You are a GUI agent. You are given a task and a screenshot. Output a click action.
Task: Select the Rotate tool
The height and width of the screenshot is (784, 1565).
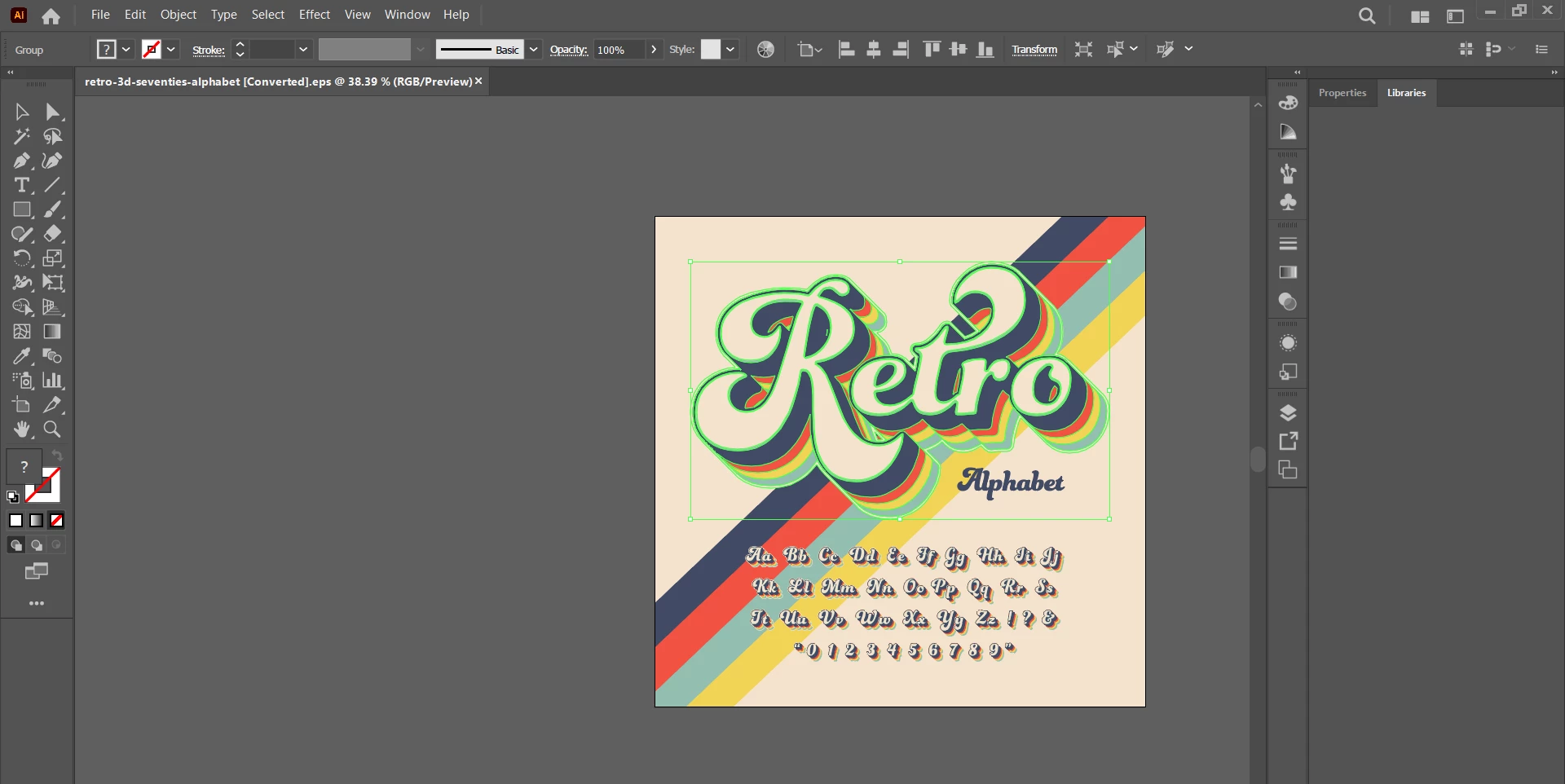21,258
